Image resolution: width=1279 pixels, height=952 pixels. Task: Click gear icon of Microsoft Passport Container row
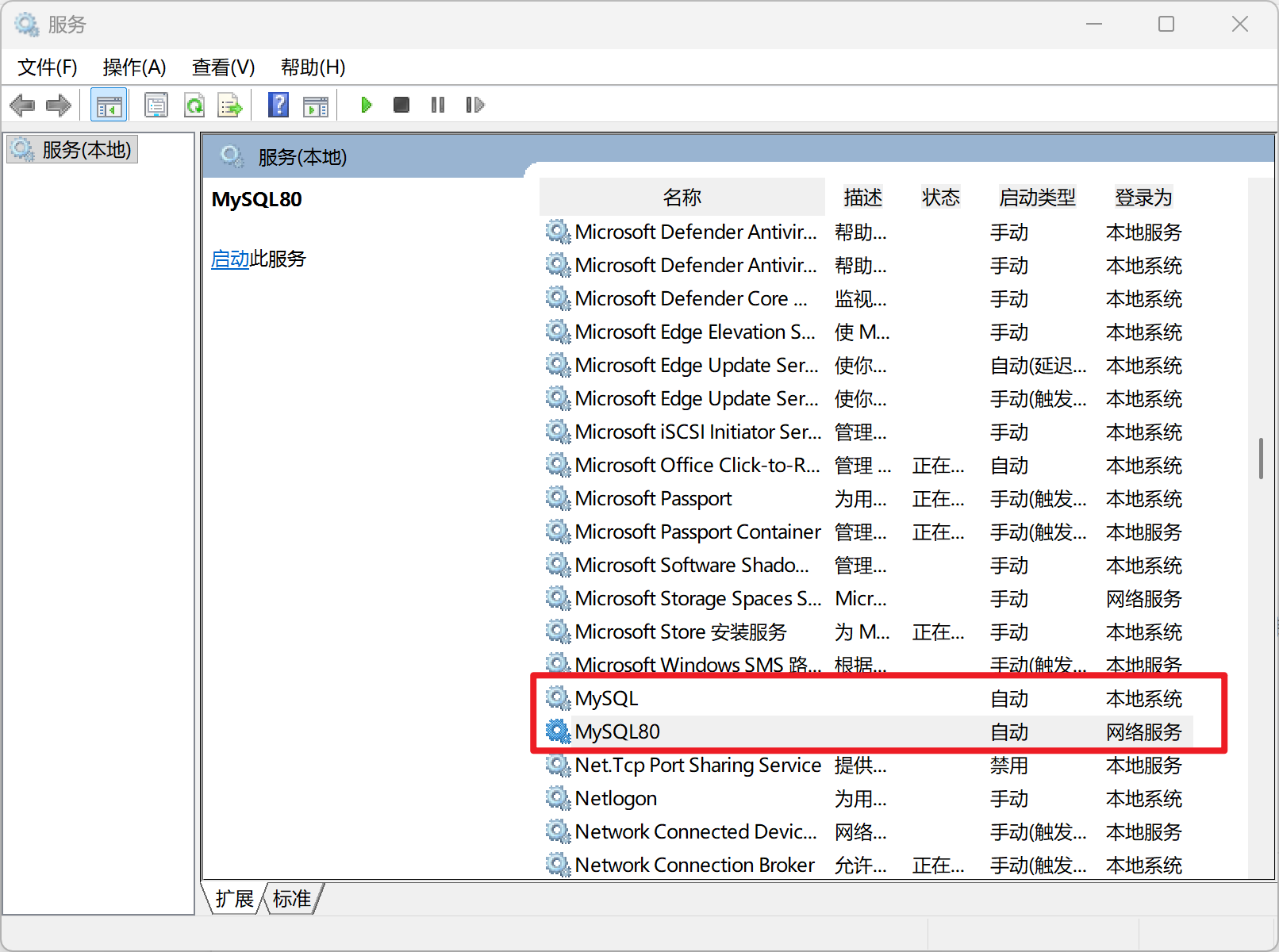[x=558, y=532]
